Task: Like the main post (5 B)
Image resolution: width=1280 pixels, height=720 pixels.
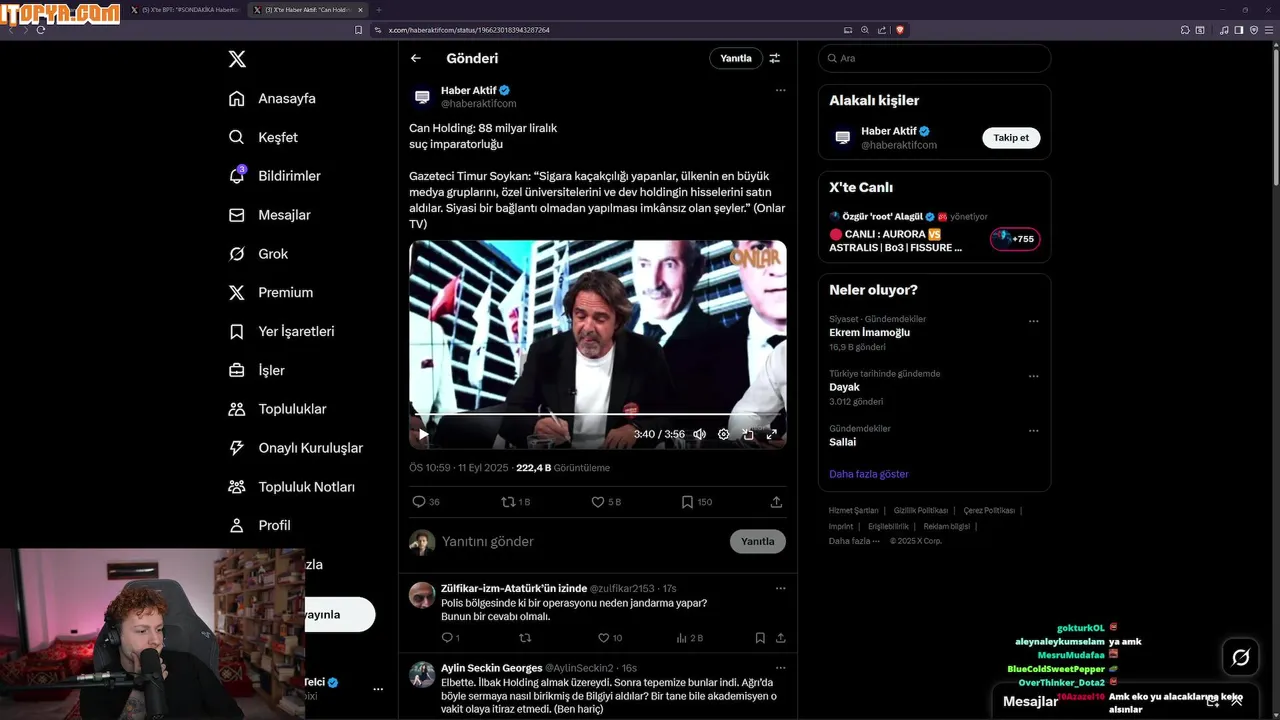Action: (606, 502)
